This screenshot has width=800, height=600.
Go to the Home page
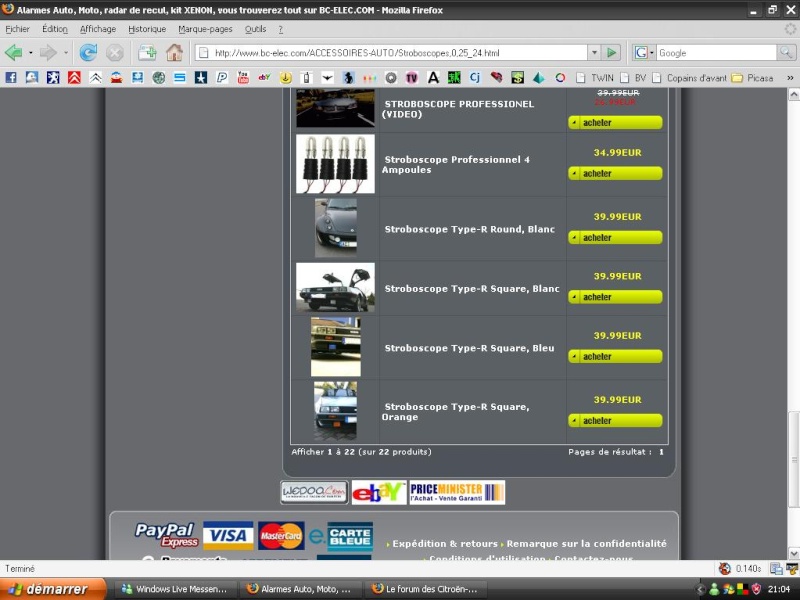coord(174,52)
